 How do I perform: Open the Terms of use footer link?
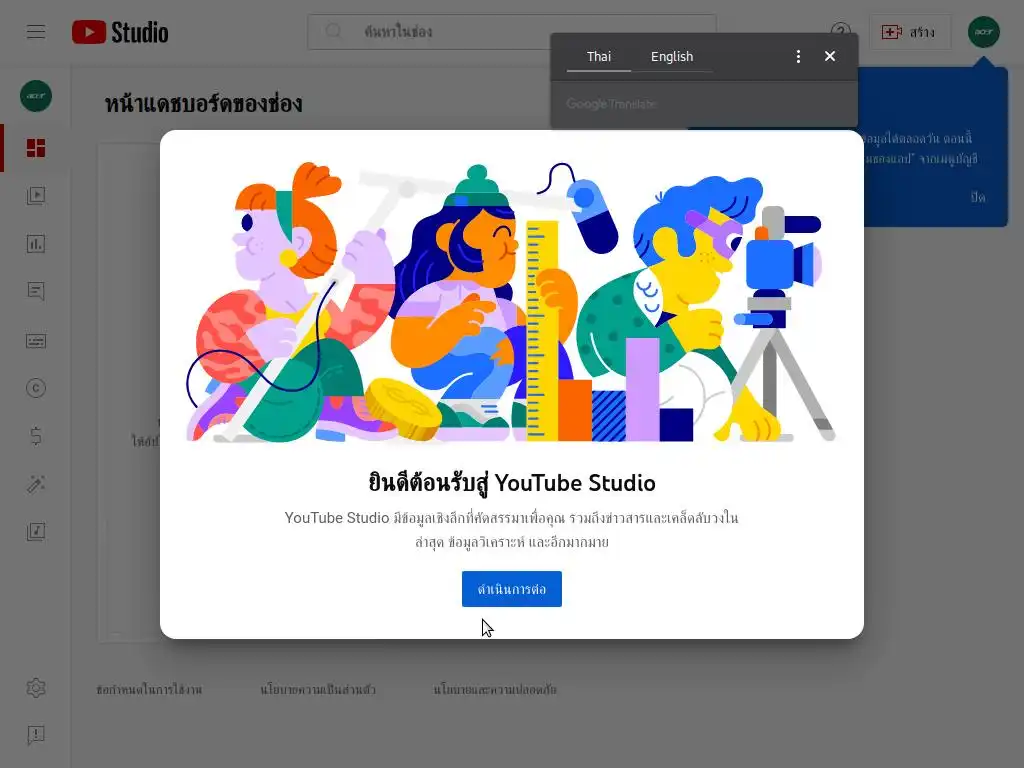(149, 690)
